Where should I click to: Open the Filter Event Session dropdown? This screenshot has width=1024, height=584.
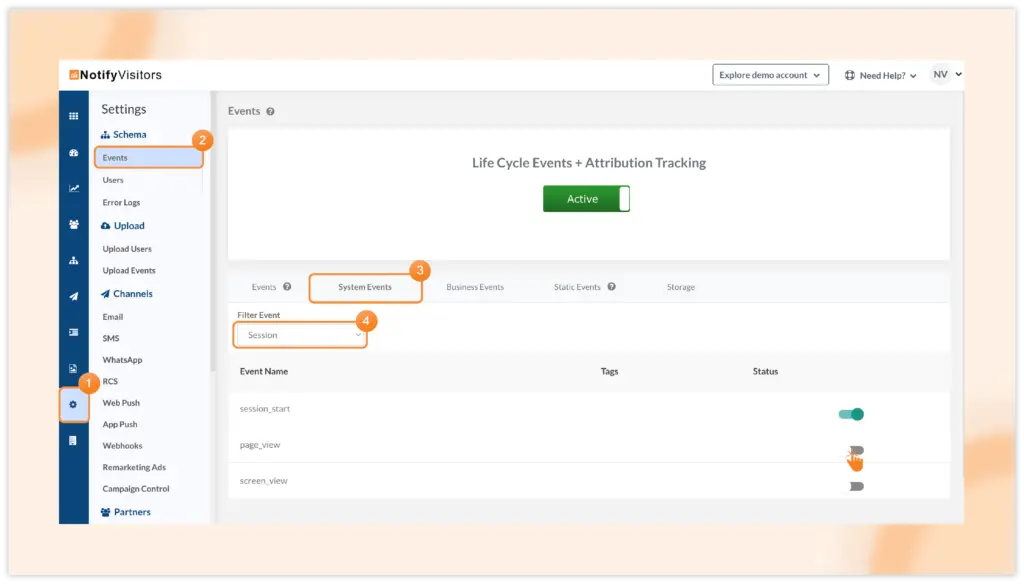click(300, 335)
